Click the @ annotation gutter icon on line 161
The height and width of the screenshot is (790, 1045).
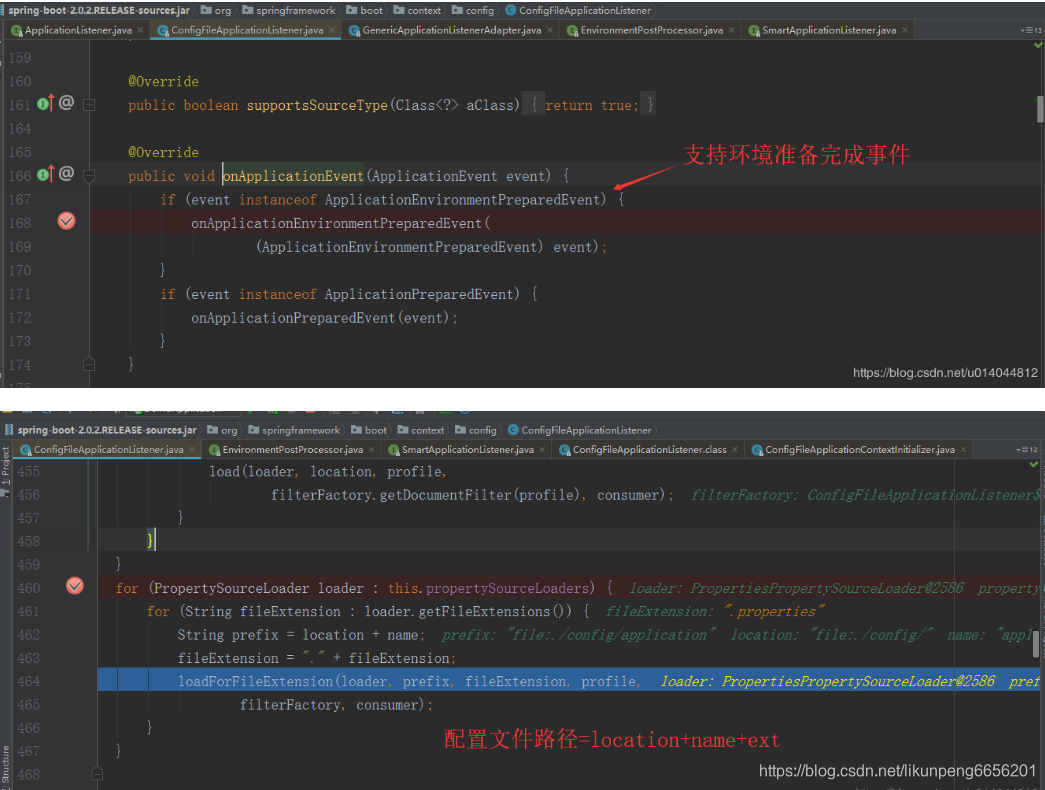[66, 103]
